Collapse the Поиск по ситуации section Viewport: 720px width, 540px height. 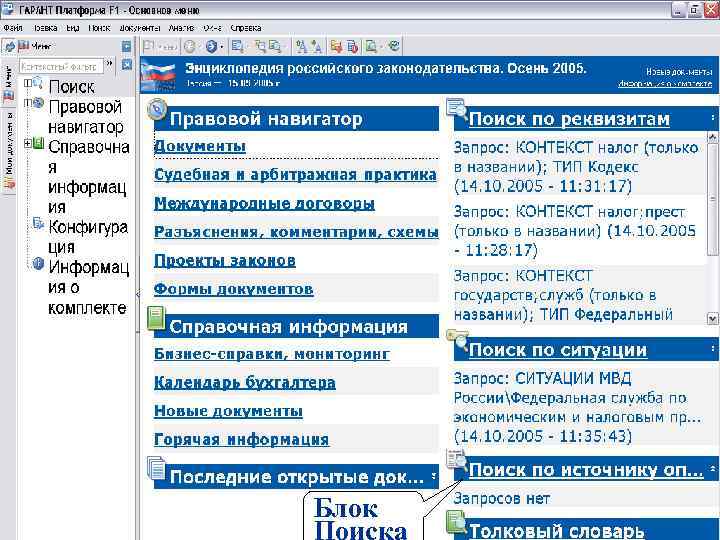[x=713, y=349]
